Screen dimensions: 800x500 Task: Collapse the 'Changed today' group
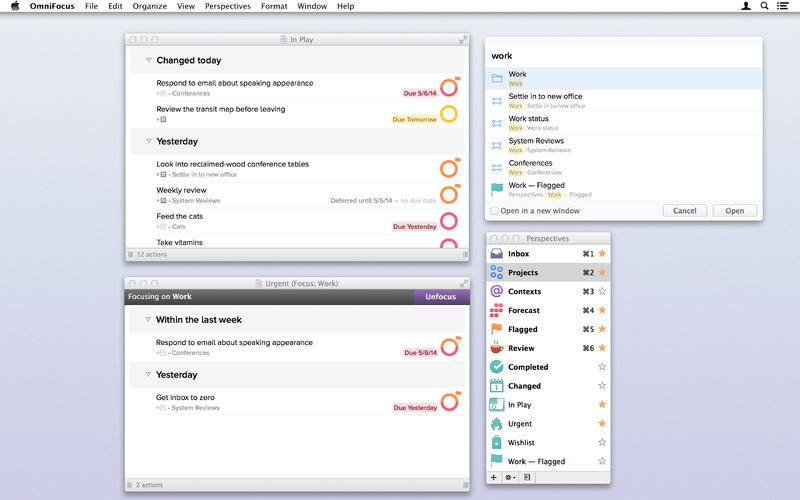coord(148,60)
